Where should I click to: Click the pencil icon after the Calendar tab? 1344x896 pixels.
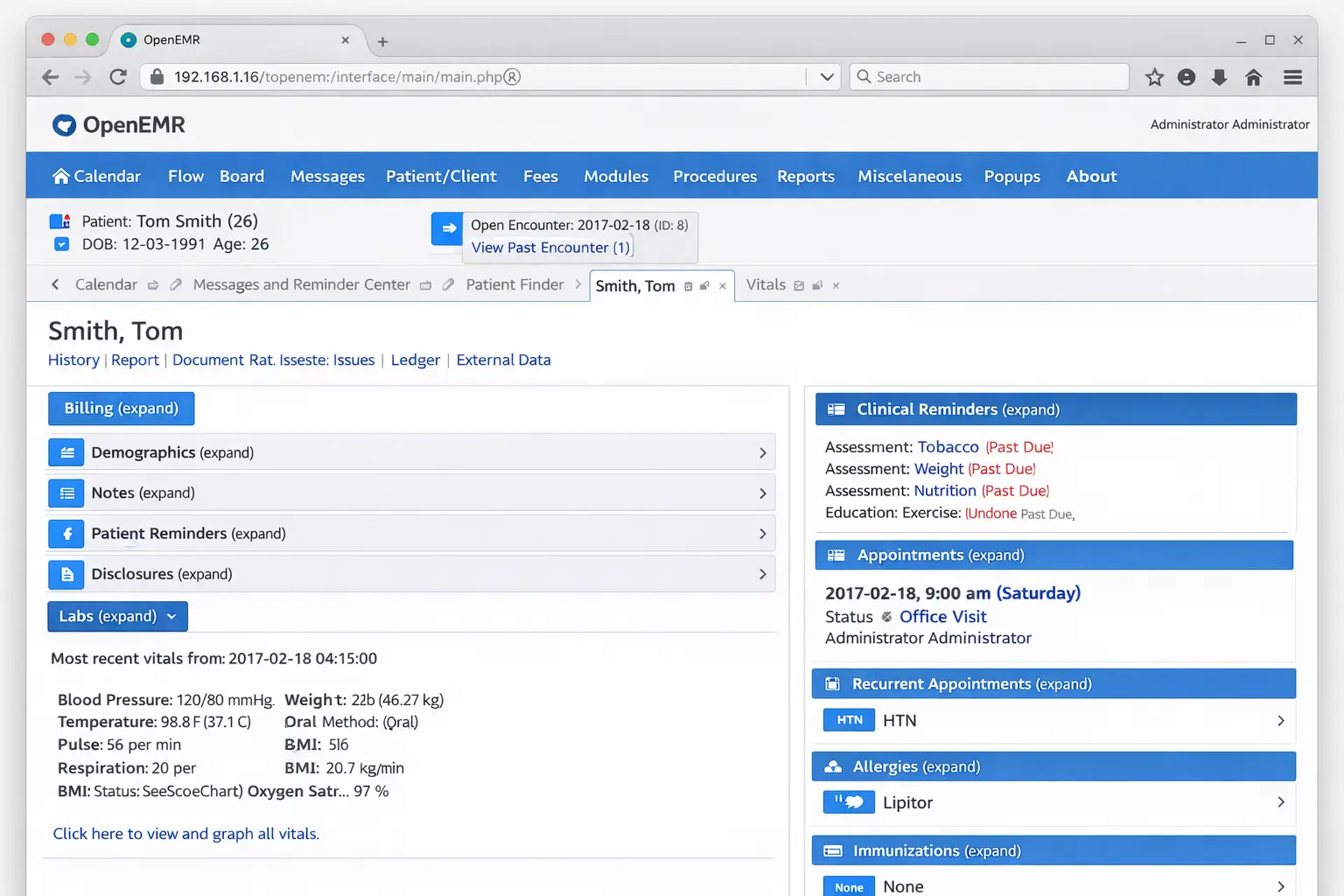pyautogui.click(x=176, y=284)
